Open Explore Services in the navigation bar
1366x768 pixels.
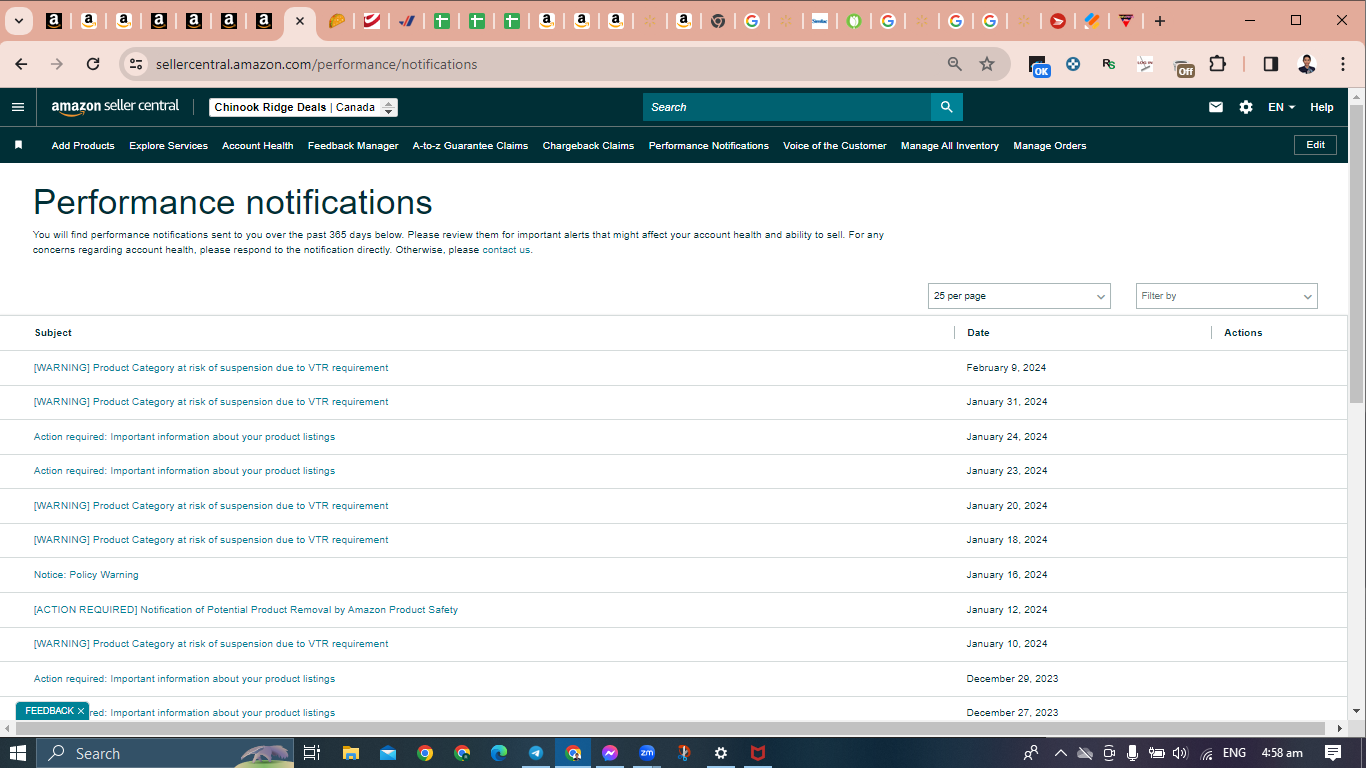click(168, 146)
